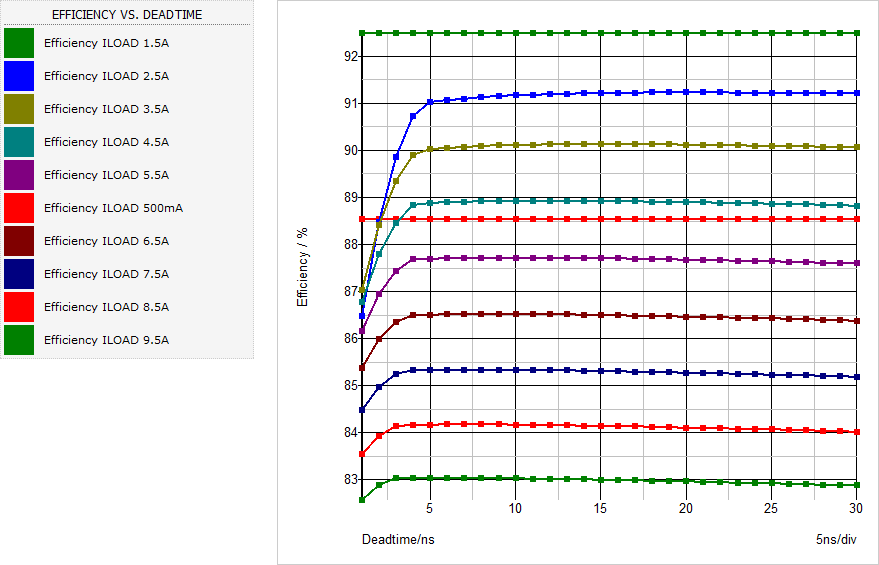The image size is (879, 565).
Task: Click the 'Deadtime/ns' x-axis label
Action: point(398,539)
